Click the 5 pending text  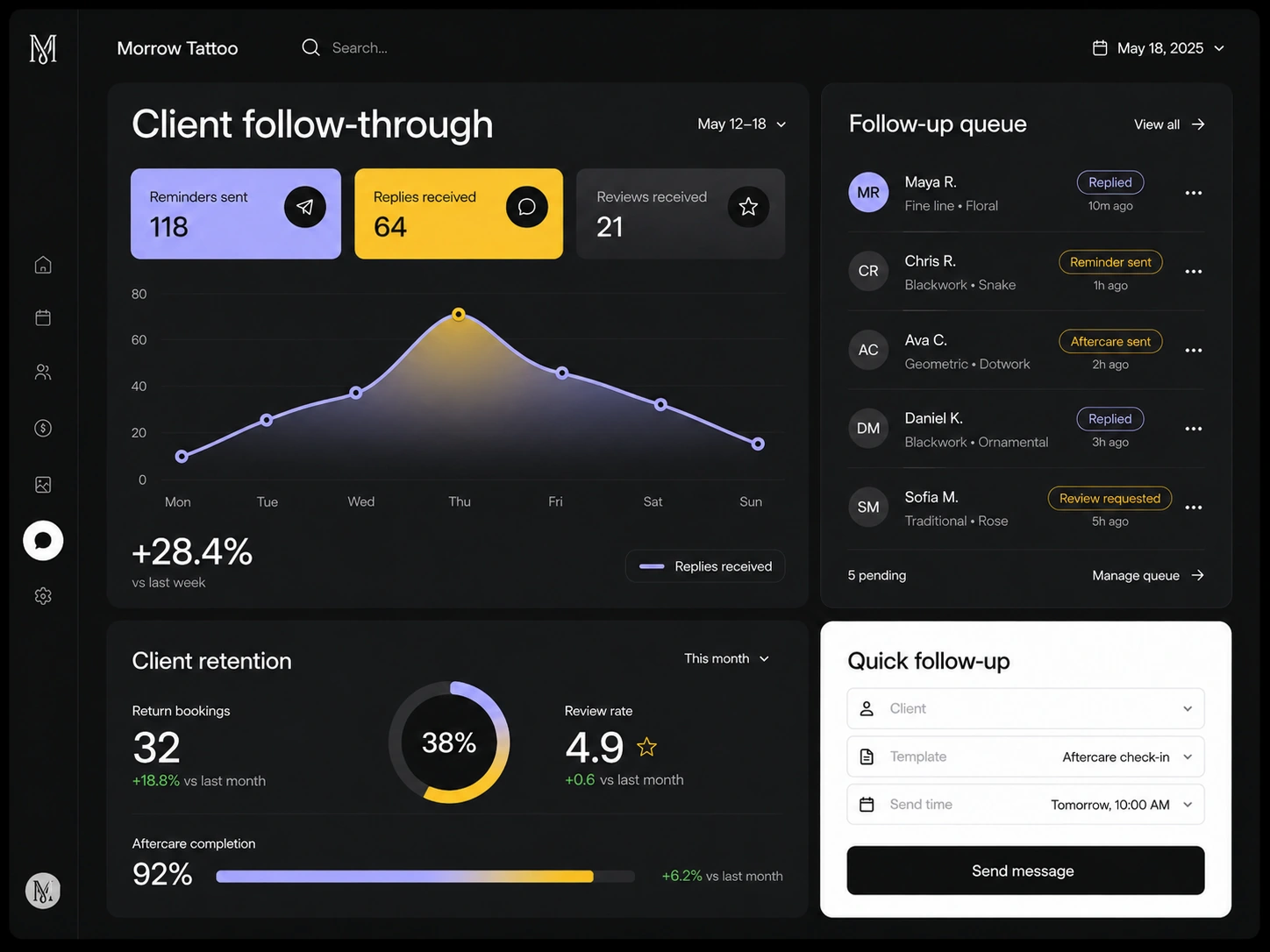tap(877, 575)
